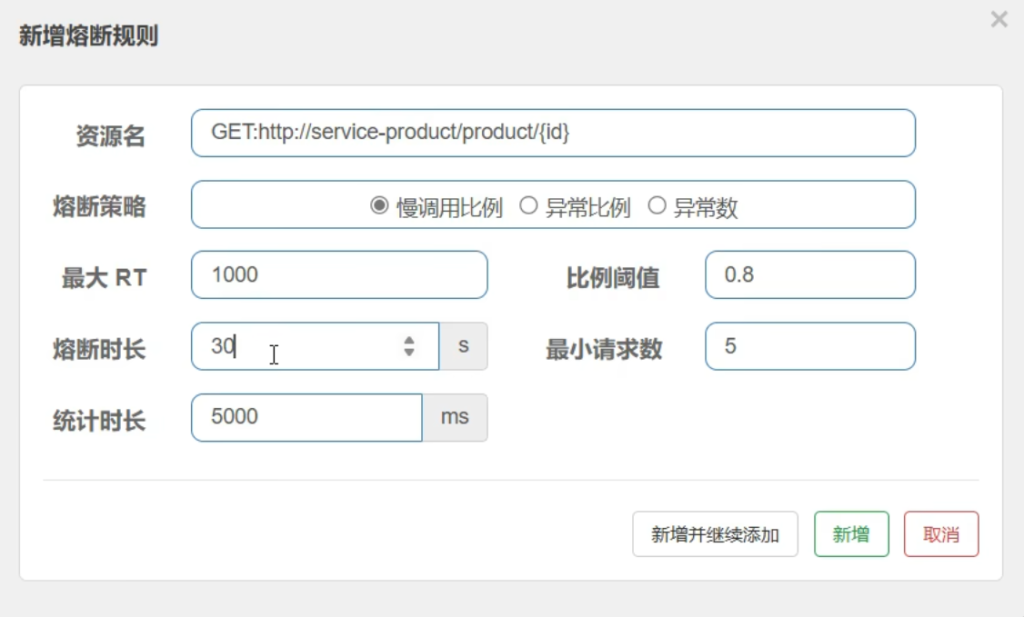Viewport: 1024px width, 617px height.
Task: Close the 新增熔断规则 dialog with the X
Action: point(998,19)
